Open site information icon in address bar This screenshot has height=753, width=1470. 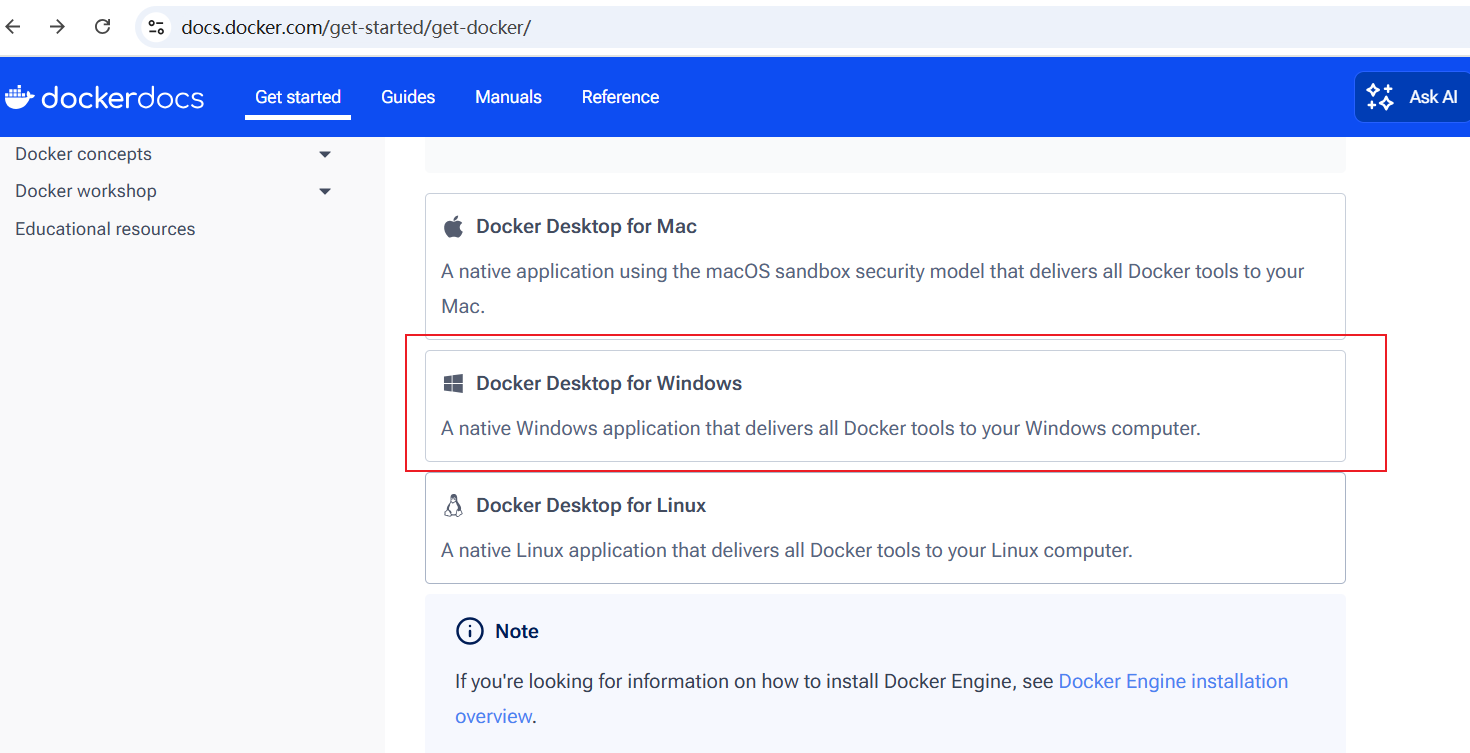tap(156, 27)
